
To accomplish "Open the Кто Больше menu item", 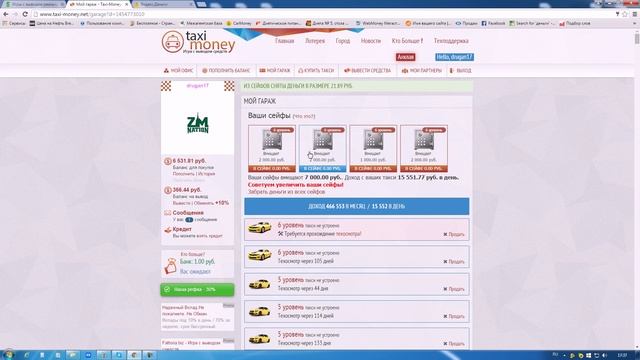I will 407,41.
